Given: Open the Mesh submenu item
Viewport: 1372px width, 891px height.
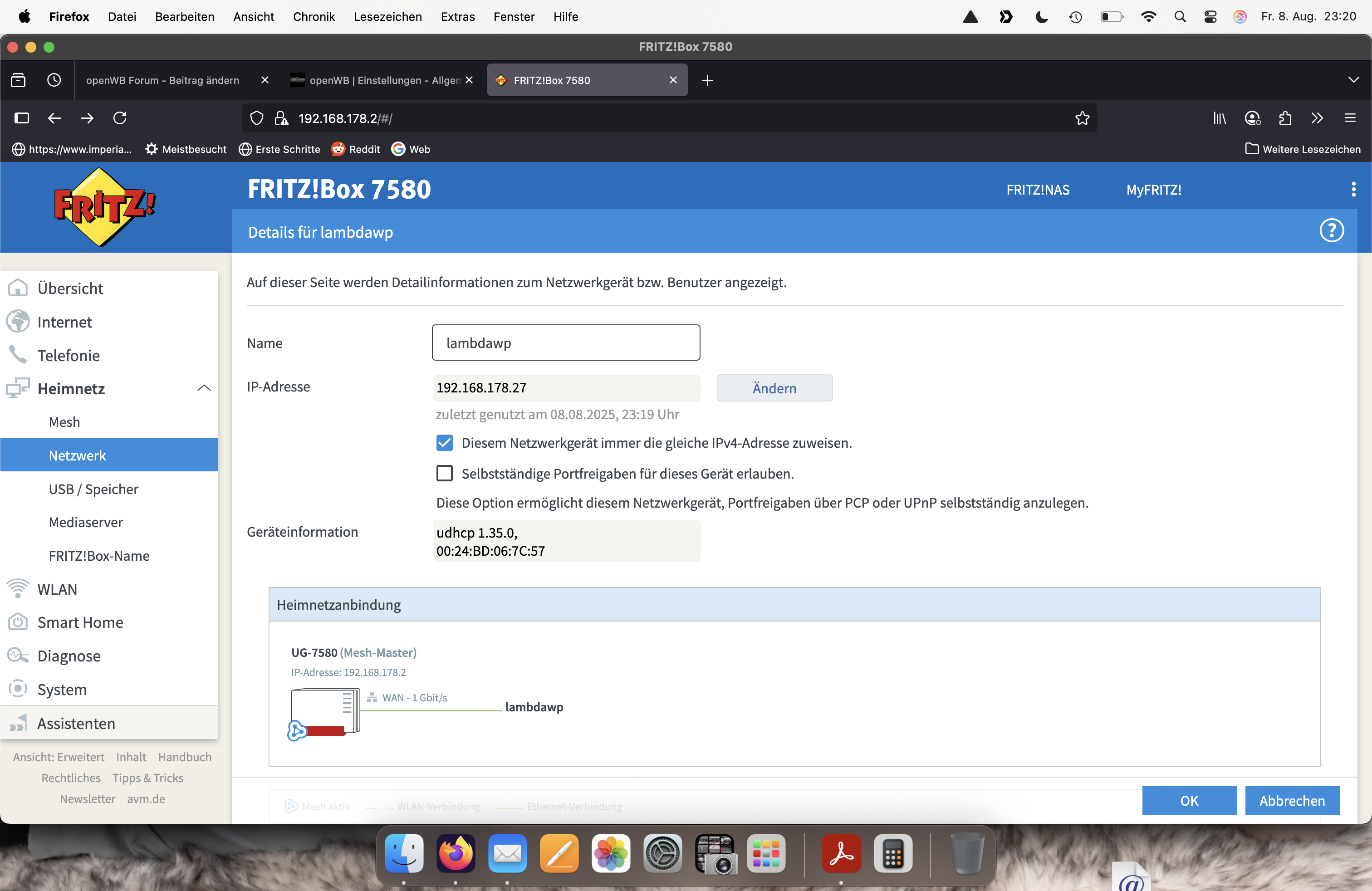Looking at the screenshot, I should (64, 422).
